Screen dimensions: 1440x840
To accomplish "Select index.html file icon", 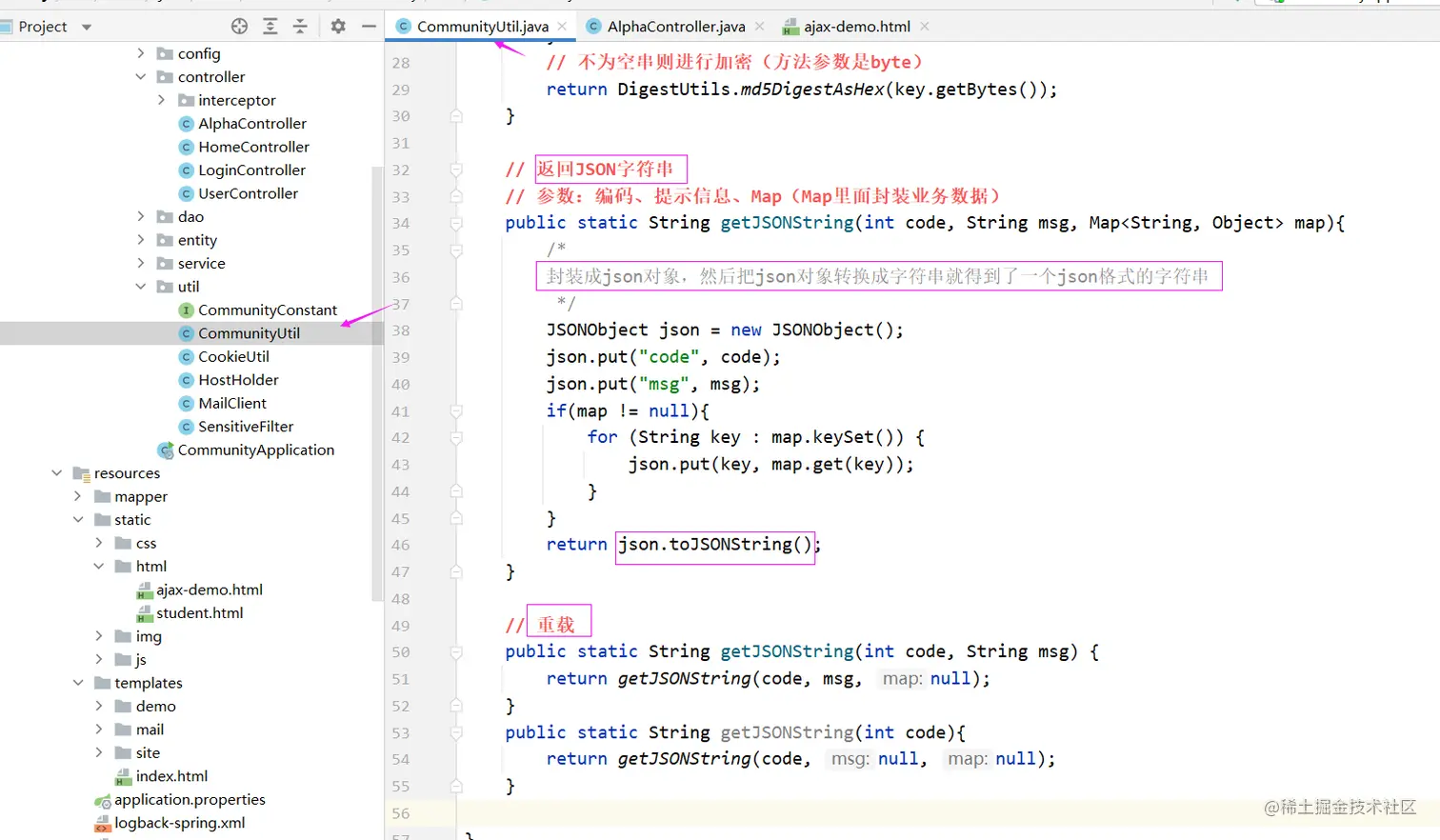I will pos(124,776).
